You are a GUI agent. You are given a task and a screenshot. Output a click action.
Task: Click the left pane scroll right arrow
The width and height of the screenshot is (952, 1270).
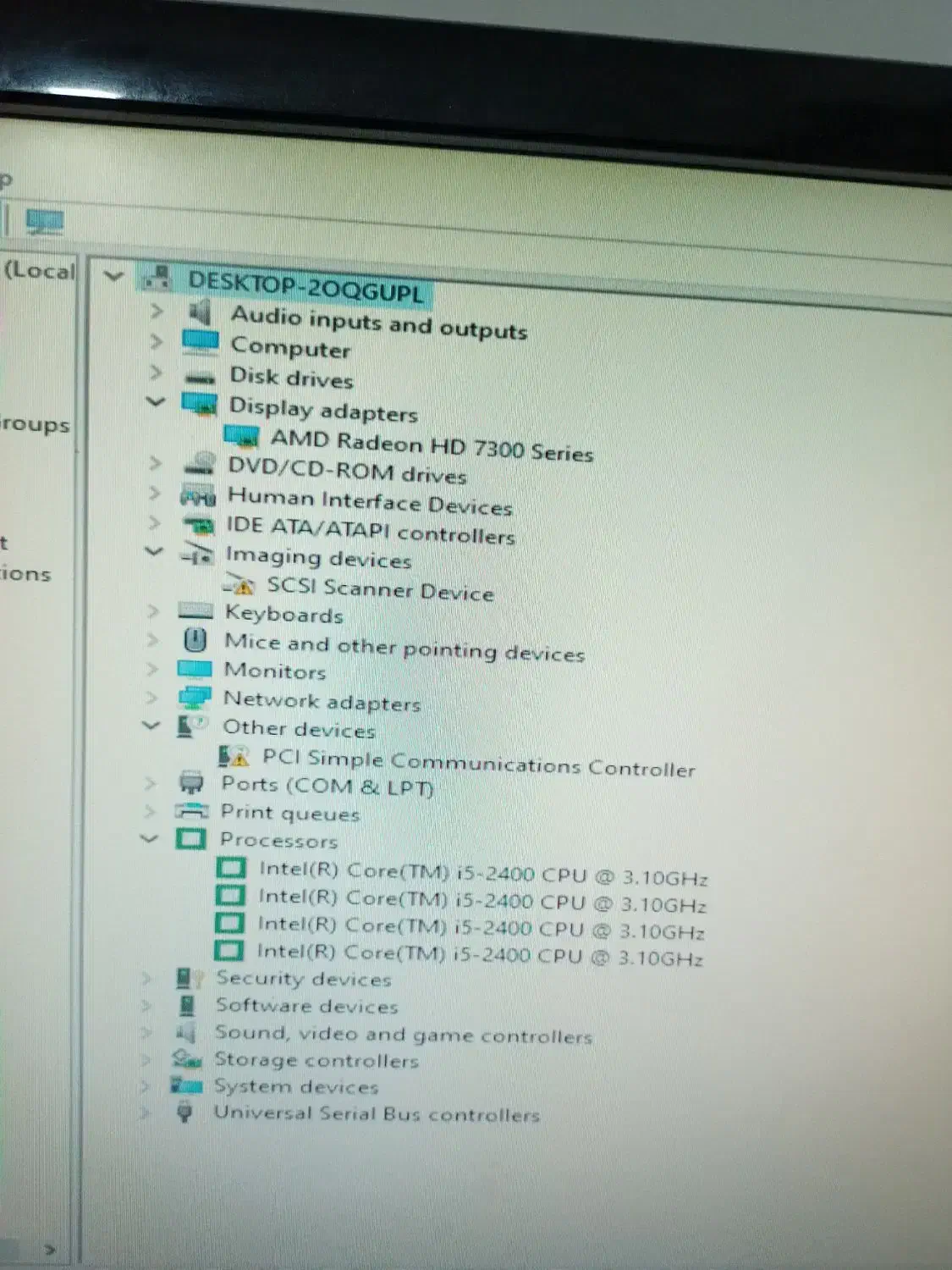[50, 1249]
